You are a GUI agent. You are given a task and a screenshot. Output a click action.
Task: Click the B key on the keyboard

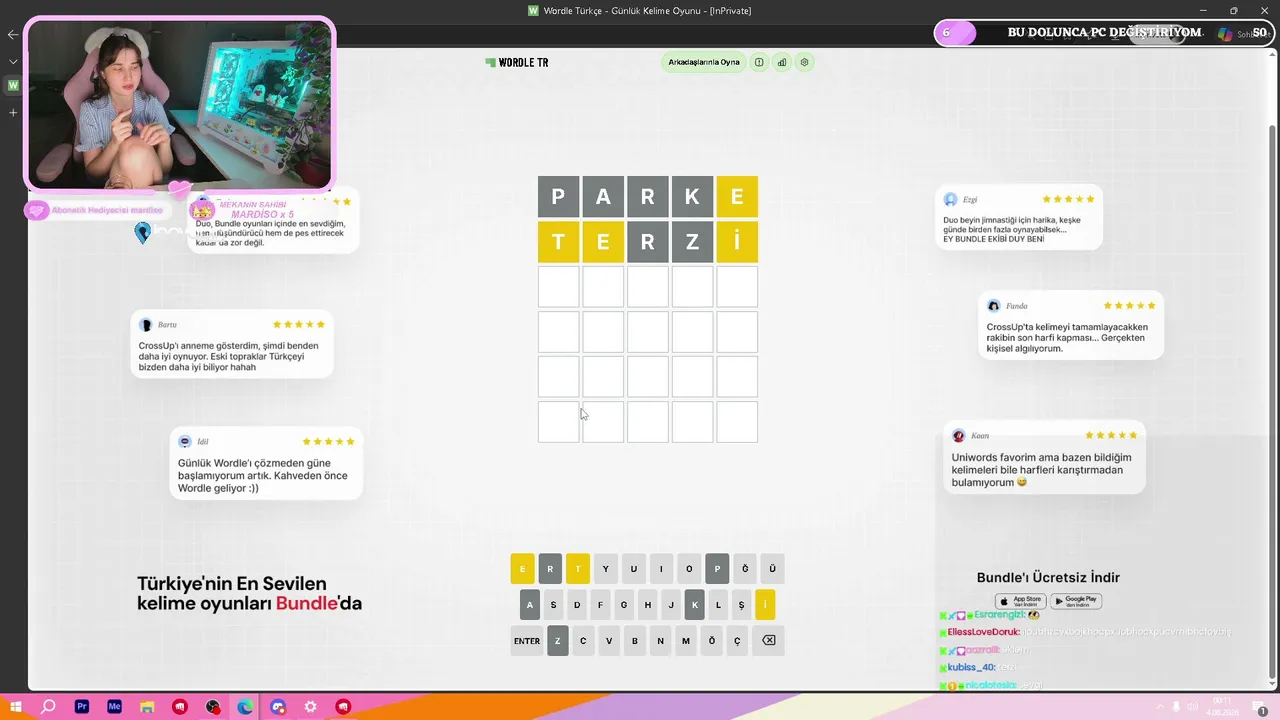(635, 641)
